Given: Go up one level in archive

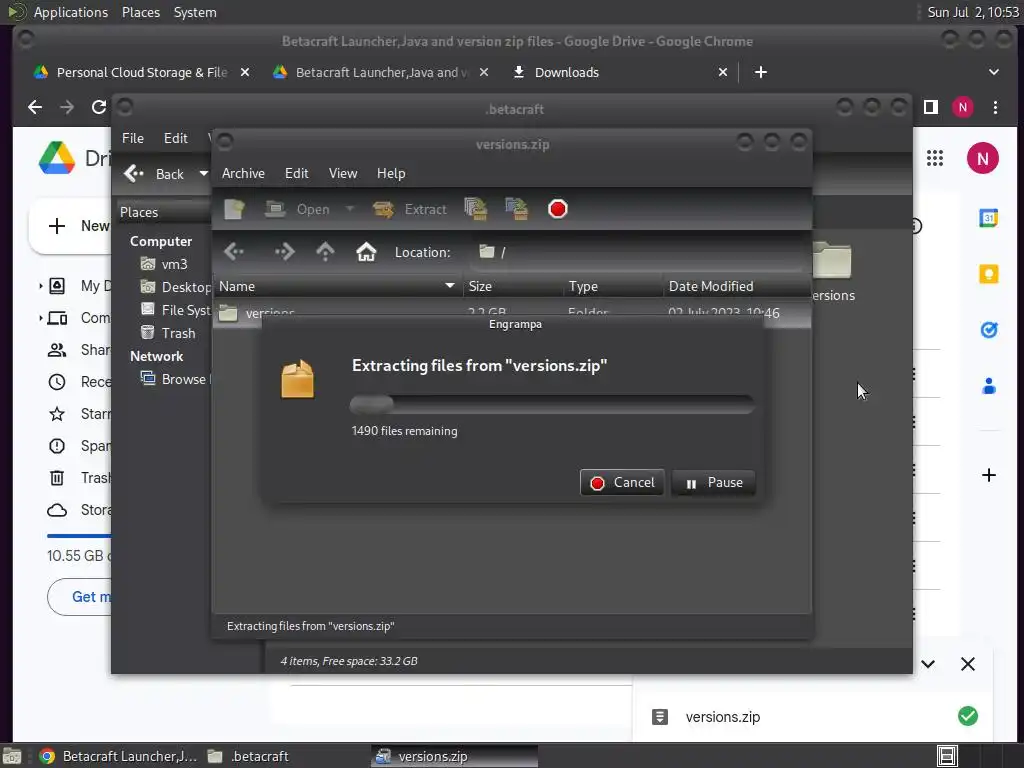Looking at the screenshot, I should pos(325,252).
